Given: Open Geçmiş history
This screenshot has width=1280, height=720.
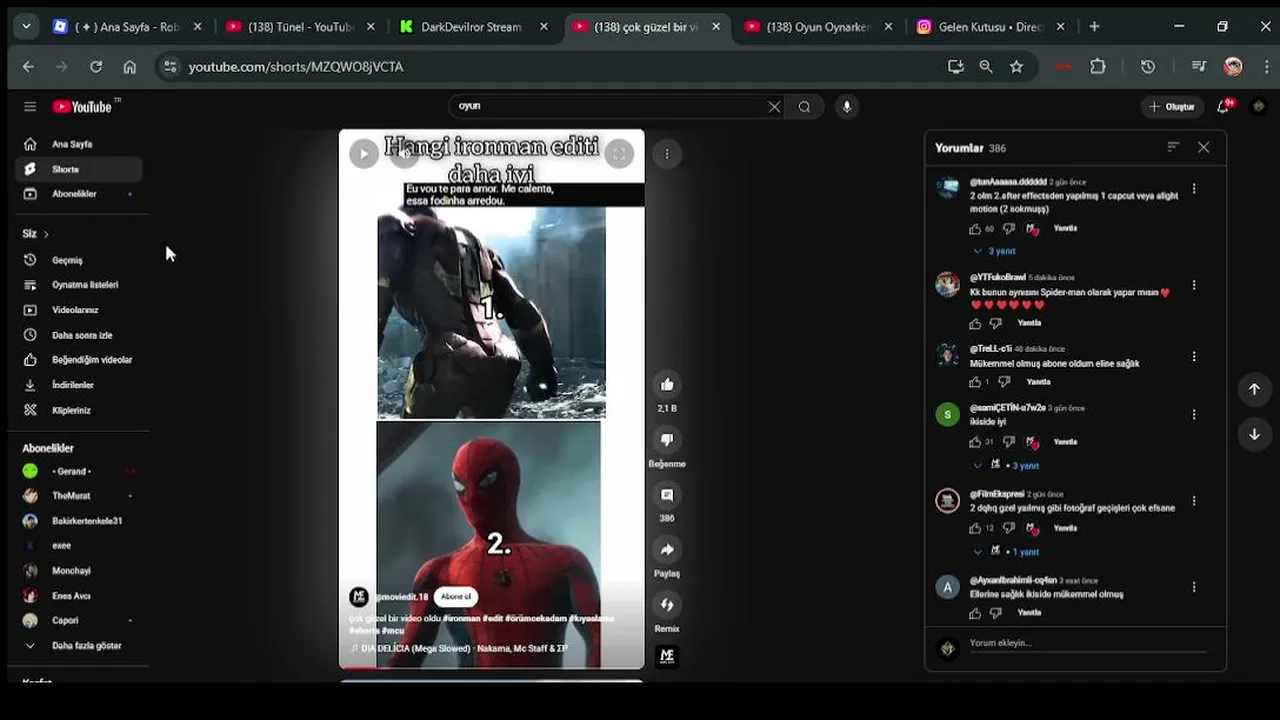Looking at the screenshot, I should tap(79, 260).
